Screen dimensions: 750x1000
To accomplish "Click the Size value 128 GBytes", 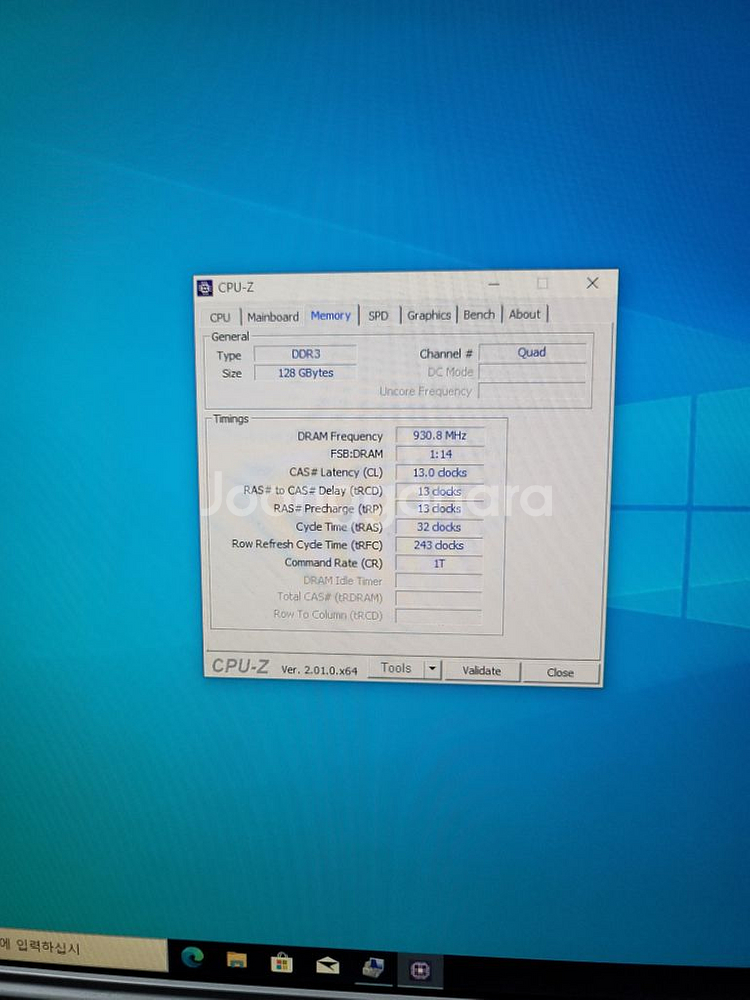I will point(305,373).
